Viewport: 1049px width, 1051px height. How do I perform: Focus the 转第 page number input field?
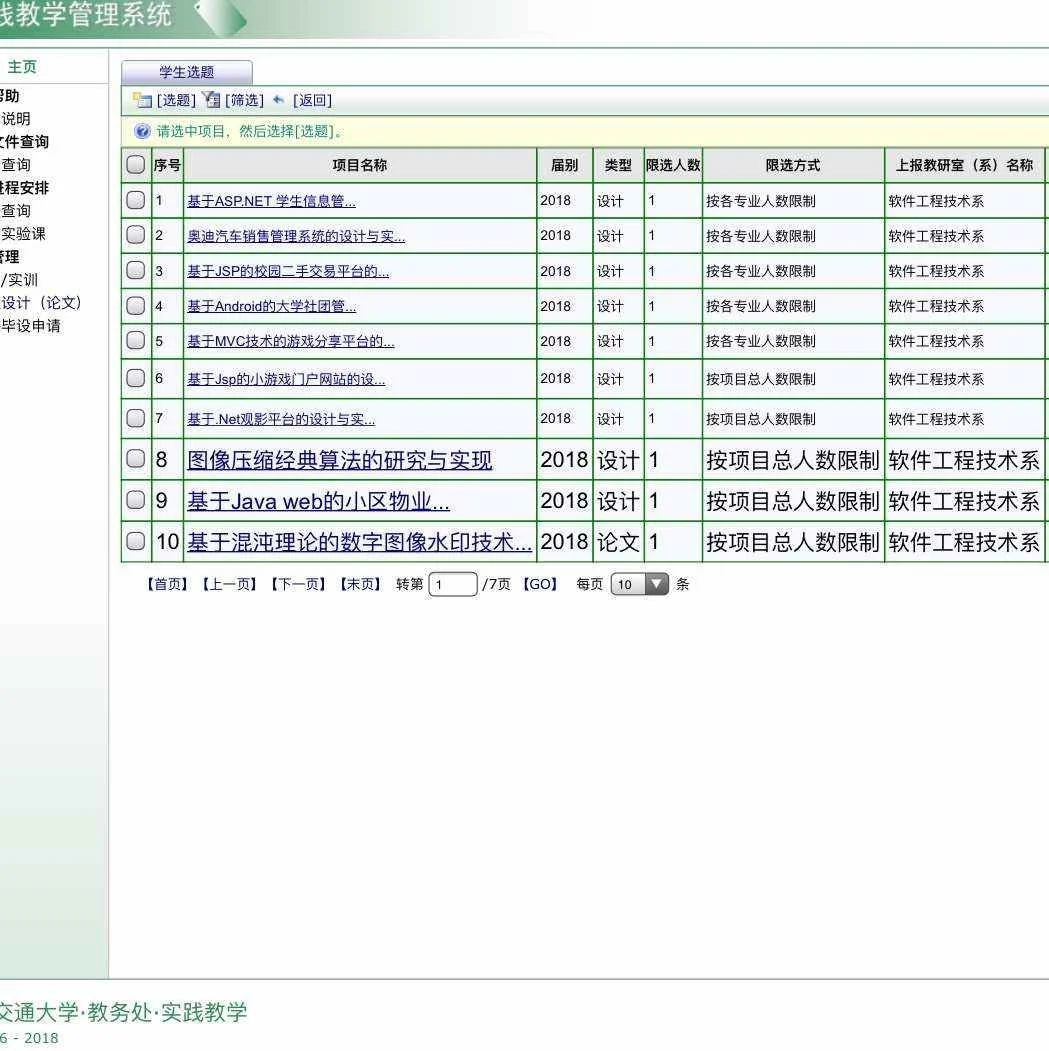click(453, 584)
